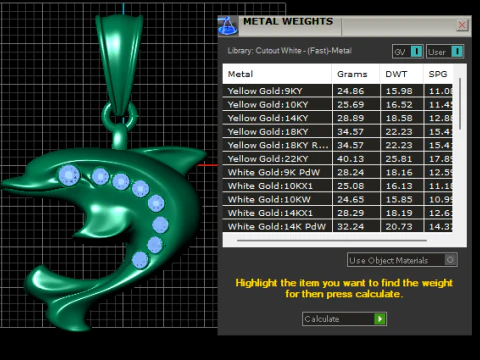Image resolution: width=480 pixels, height=360 pixels.
Task: Click the 32.24 grams cell
Action: 356,227
